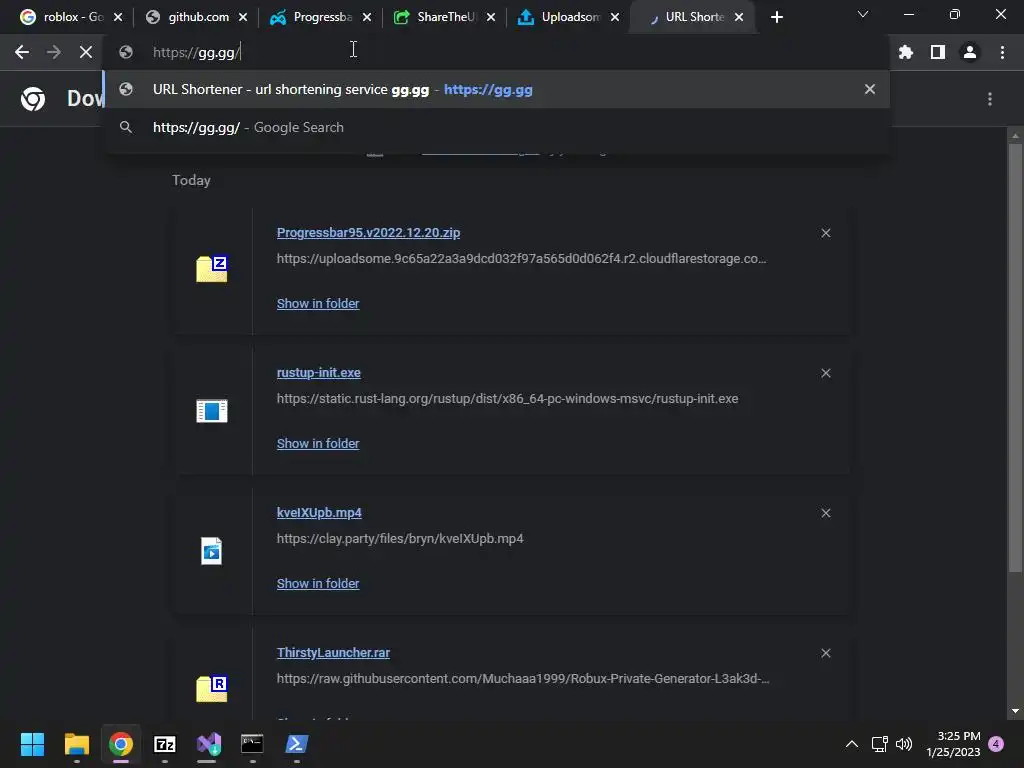Open the profile avatar menu
1024x768 pixels.
pyautogui.click(x=970, y=52)
